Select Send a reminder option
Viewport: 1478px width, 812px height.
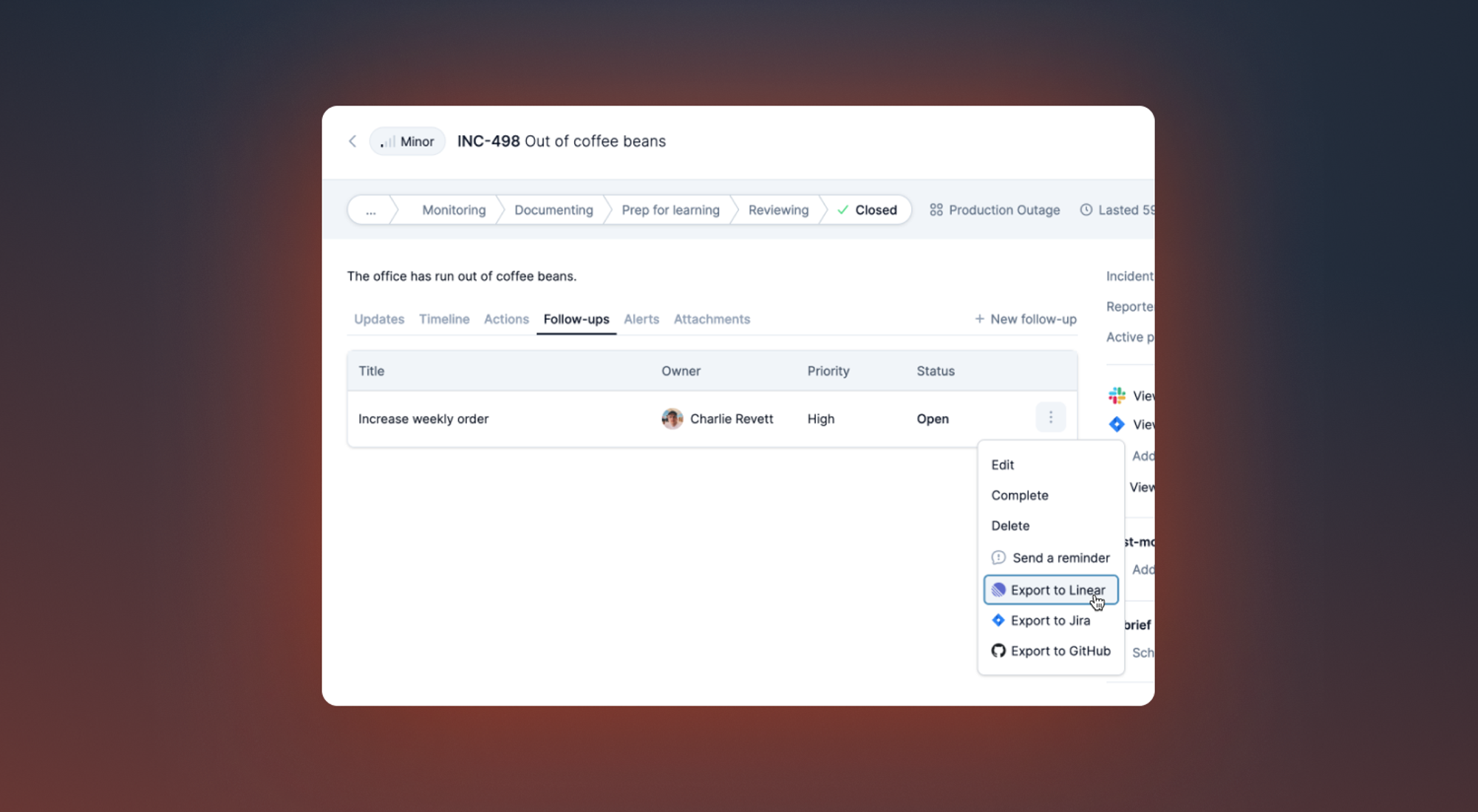1060,558
